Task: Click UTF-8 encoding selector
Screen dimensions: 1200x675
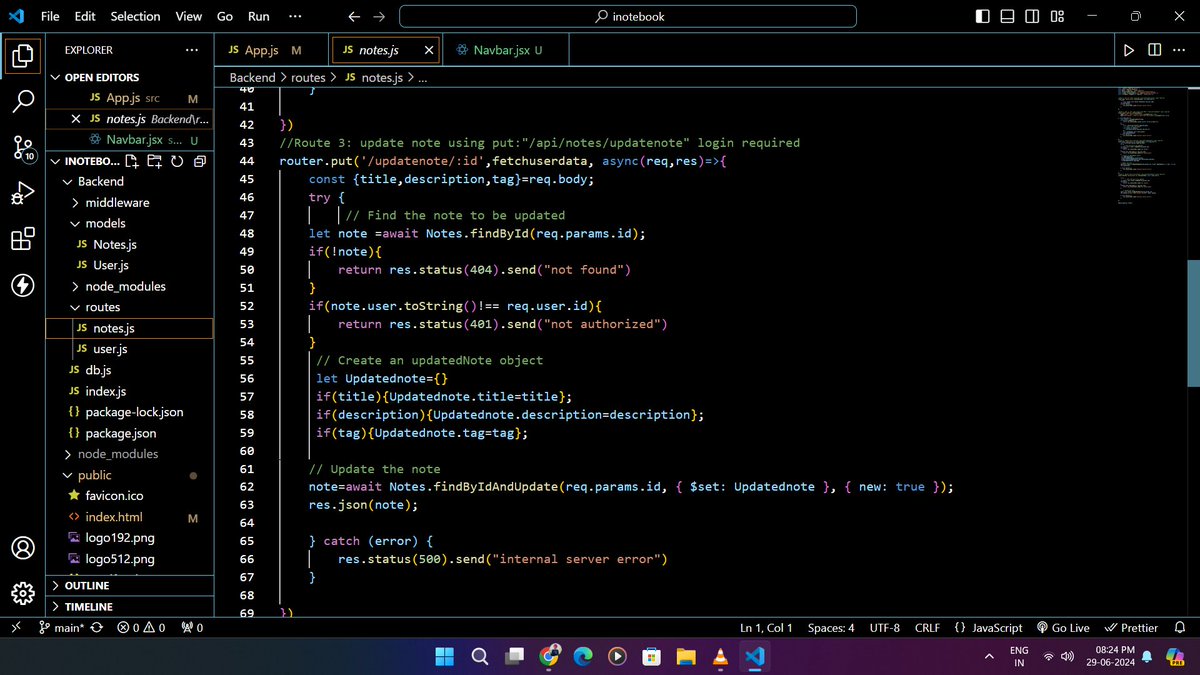Action: pyautogui.click(x=885, y=628)
